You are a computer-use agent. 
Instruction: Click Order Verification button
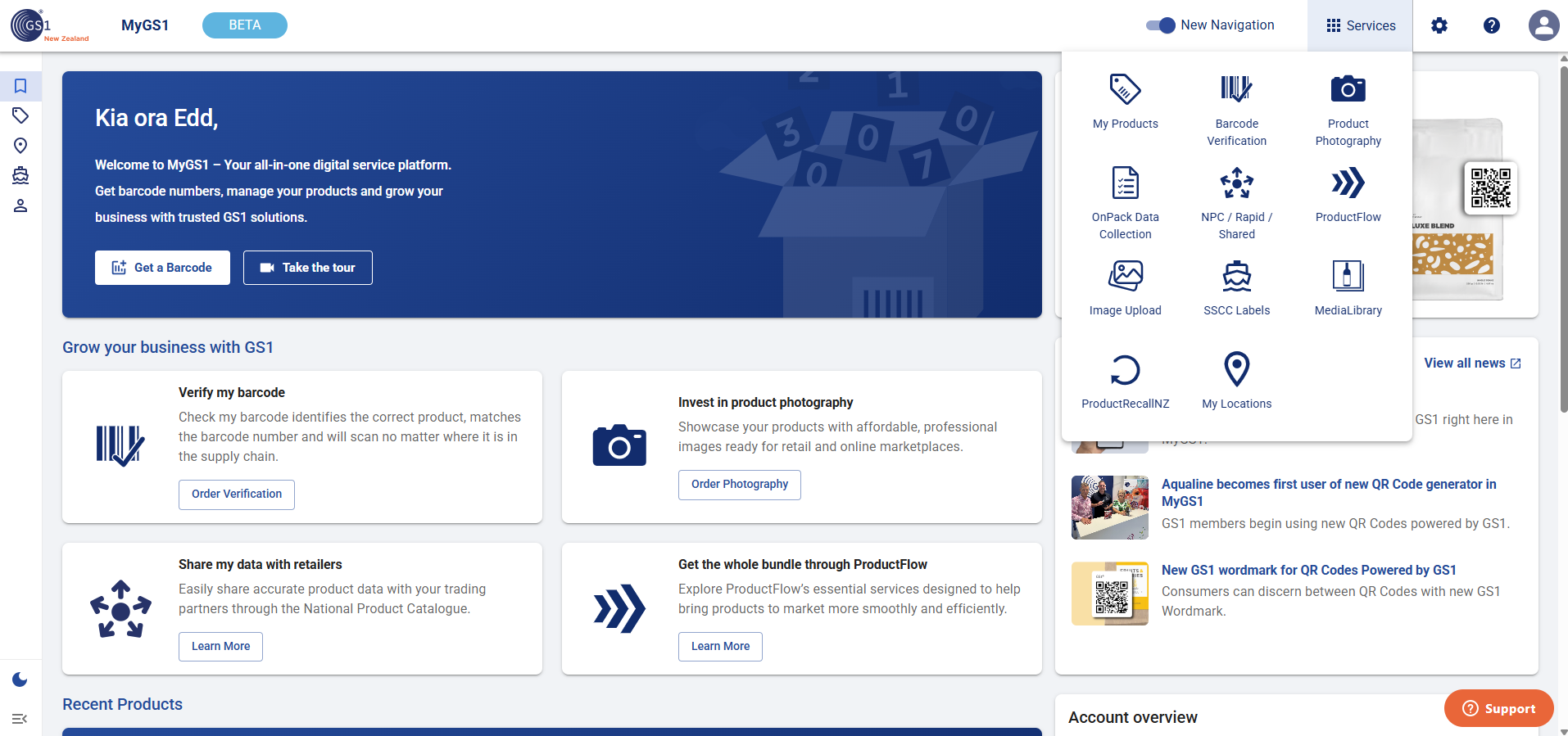(237, 494)
